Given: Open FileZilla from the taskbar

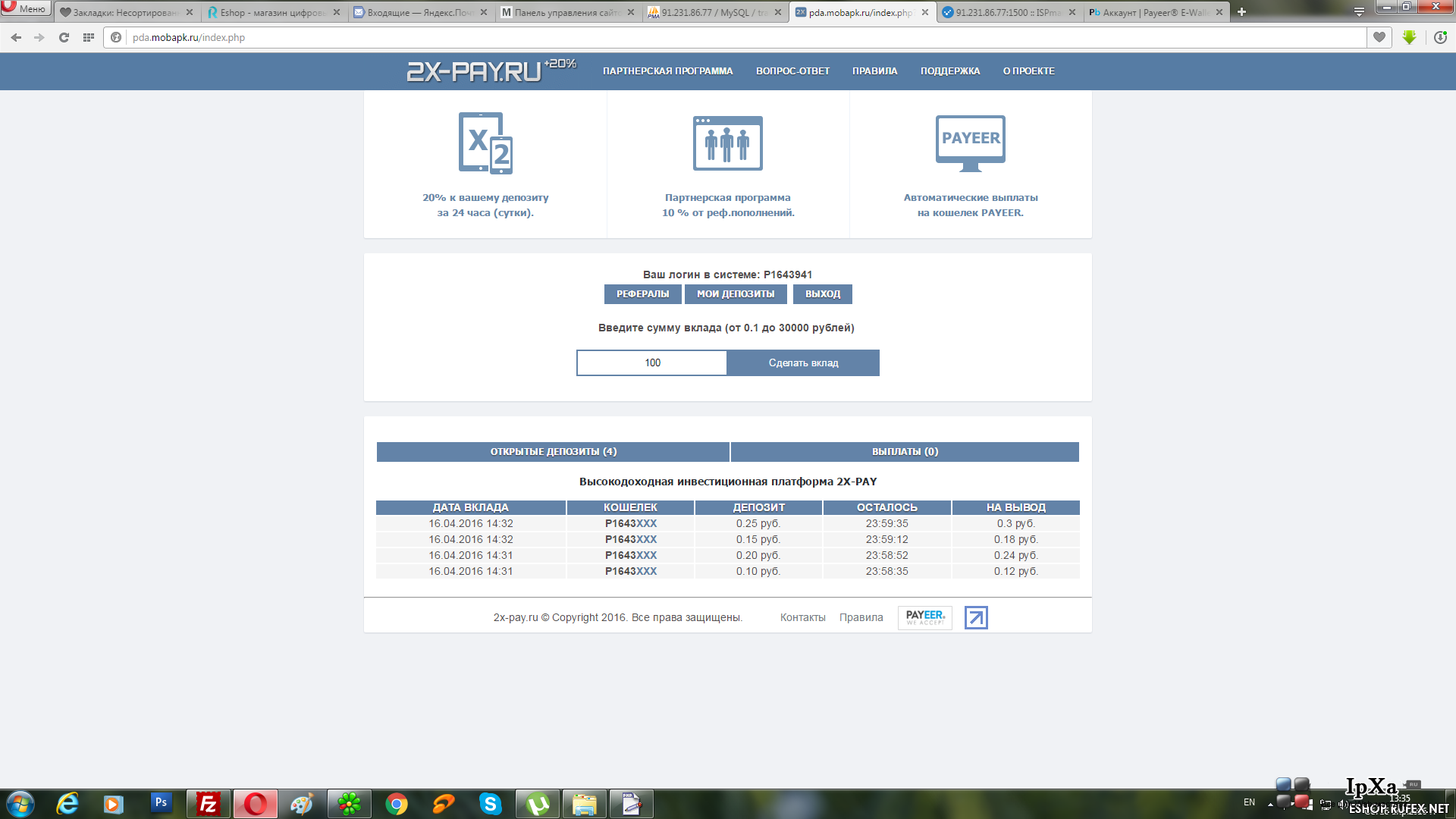Looking at the screenshot, I should [208, 804].
